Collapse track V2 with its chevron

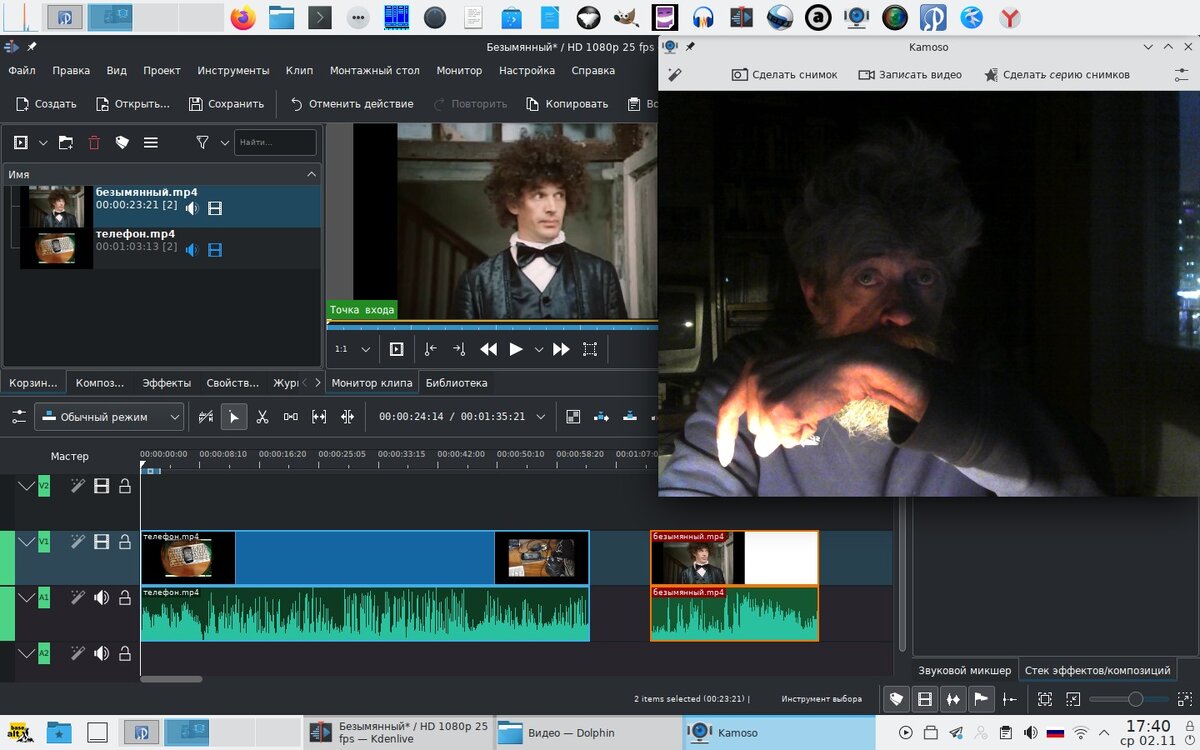(x=27, y=486)
